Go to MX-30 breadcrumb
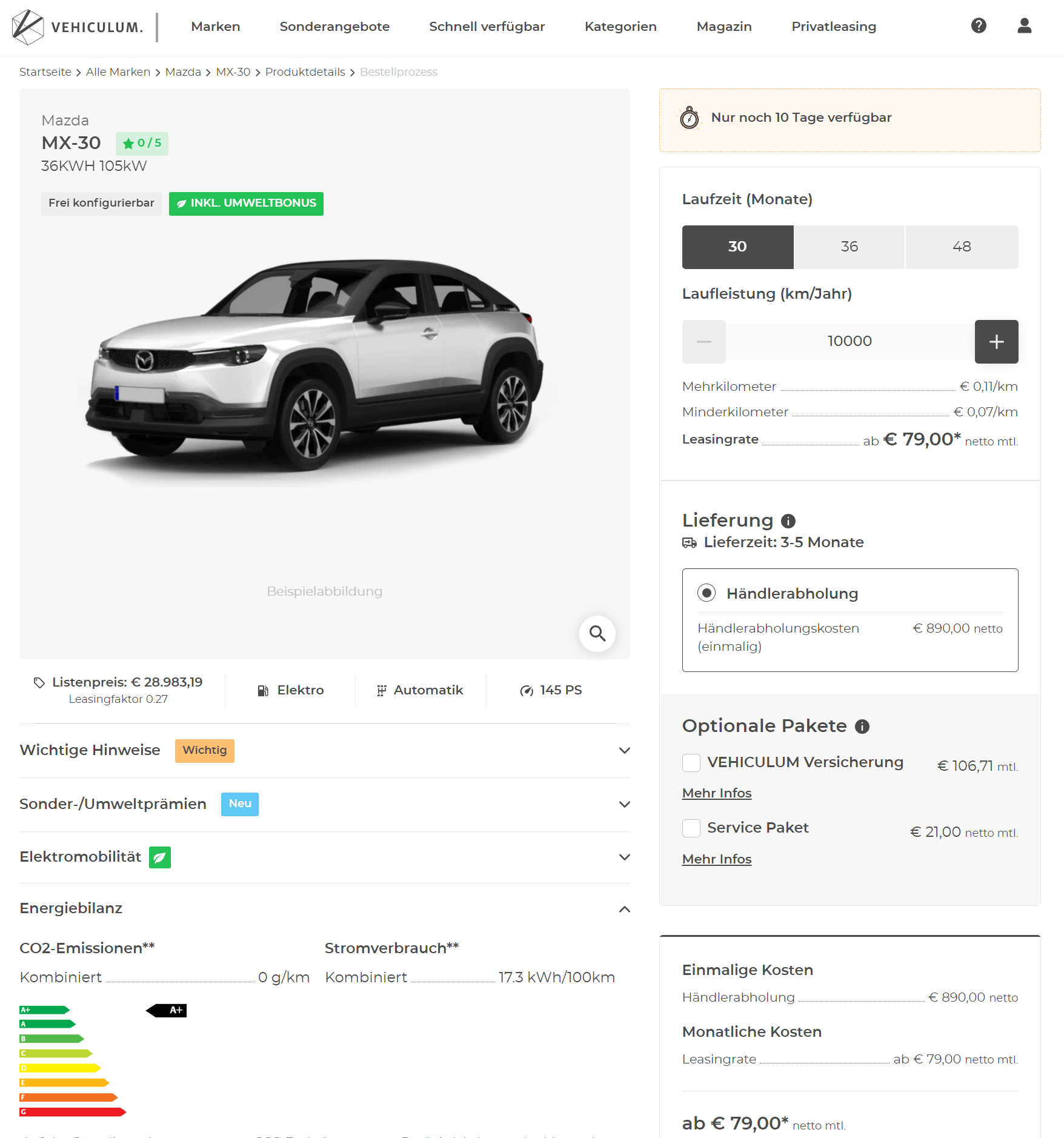This screenshot has height=1138, width=1064. [x=233, y=72]
